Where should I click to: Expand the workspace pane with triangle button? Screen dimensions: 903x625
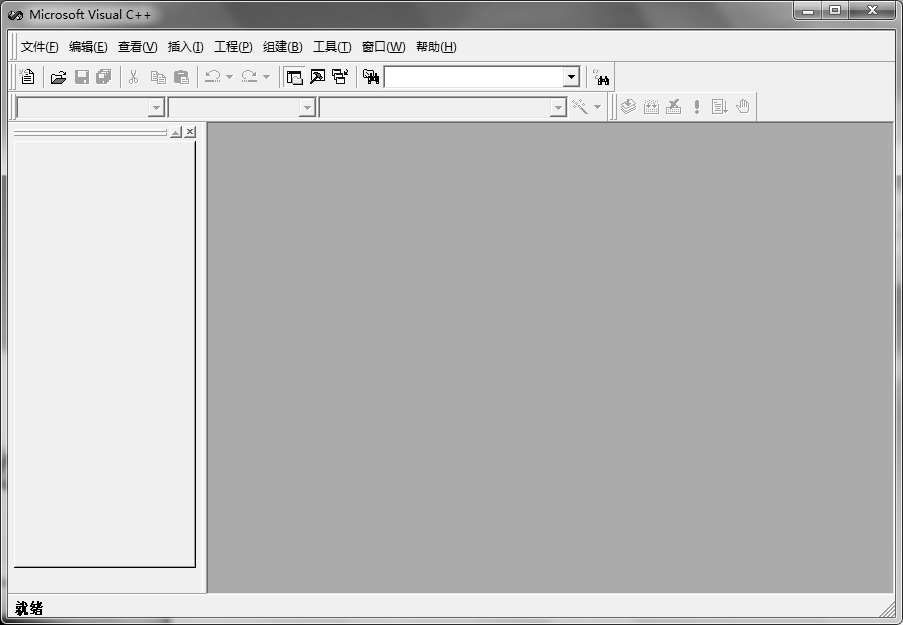coord(176,132)
